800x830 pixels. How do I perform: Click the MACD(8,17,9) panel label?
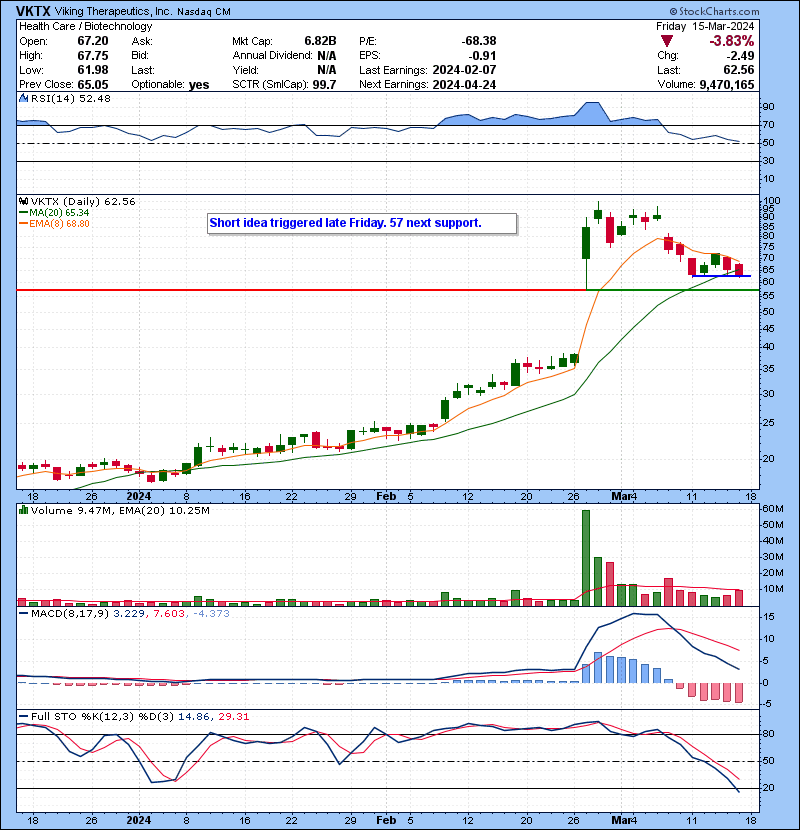(70, 614)
